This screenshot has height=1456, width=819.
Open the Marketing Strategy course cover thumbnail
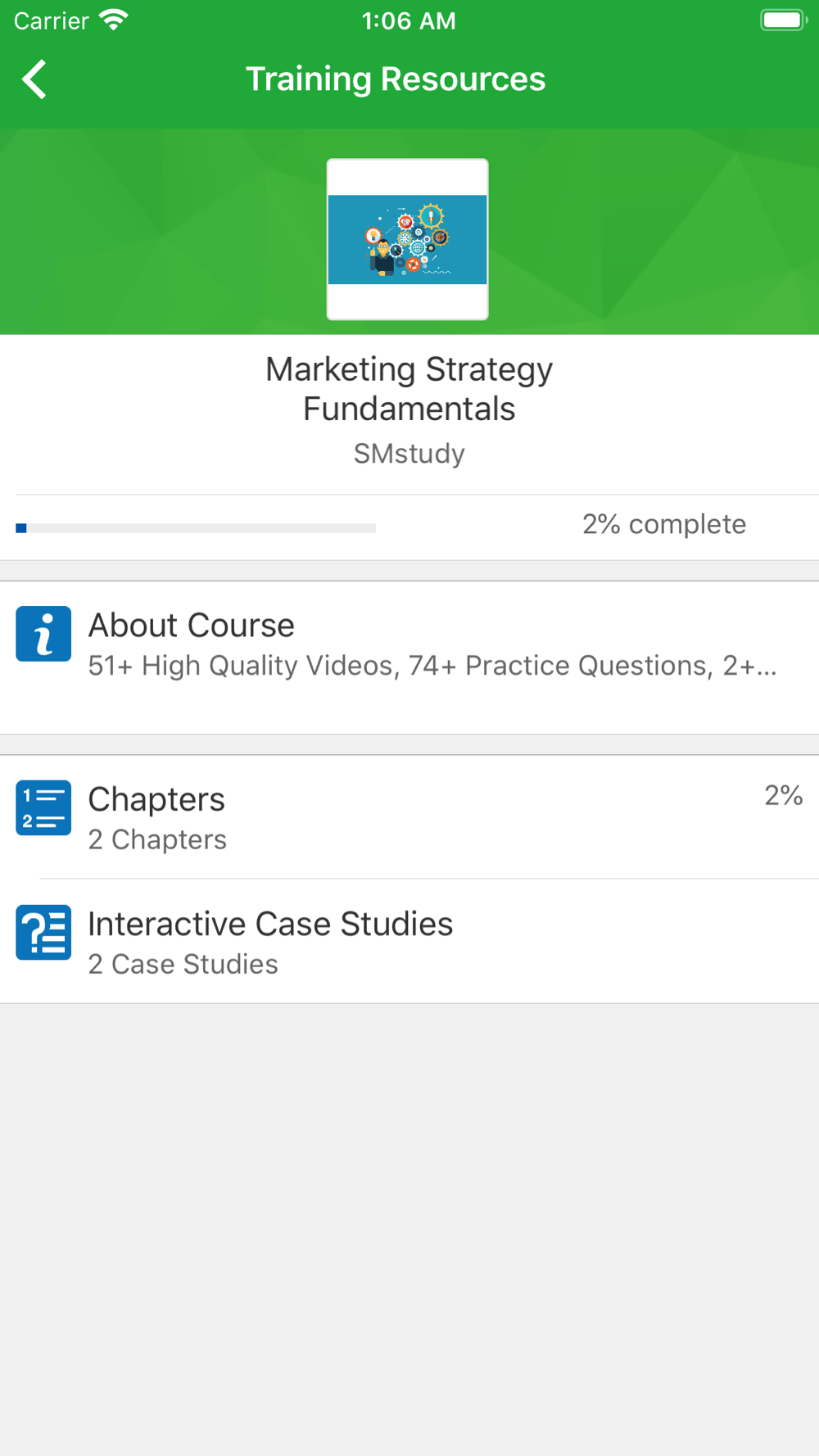coord(408,239)
